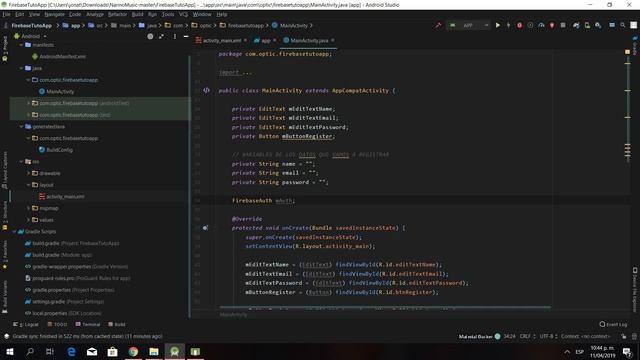Click the user avatar icon in toolbar
The width and height of the screenshot is (640, 360).
pos(633,25)
